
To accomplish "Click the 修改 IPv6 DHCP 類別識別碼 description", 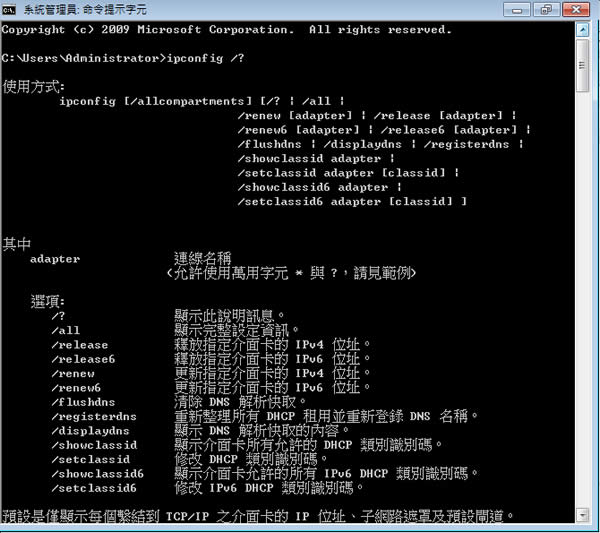I will (269, 488).
